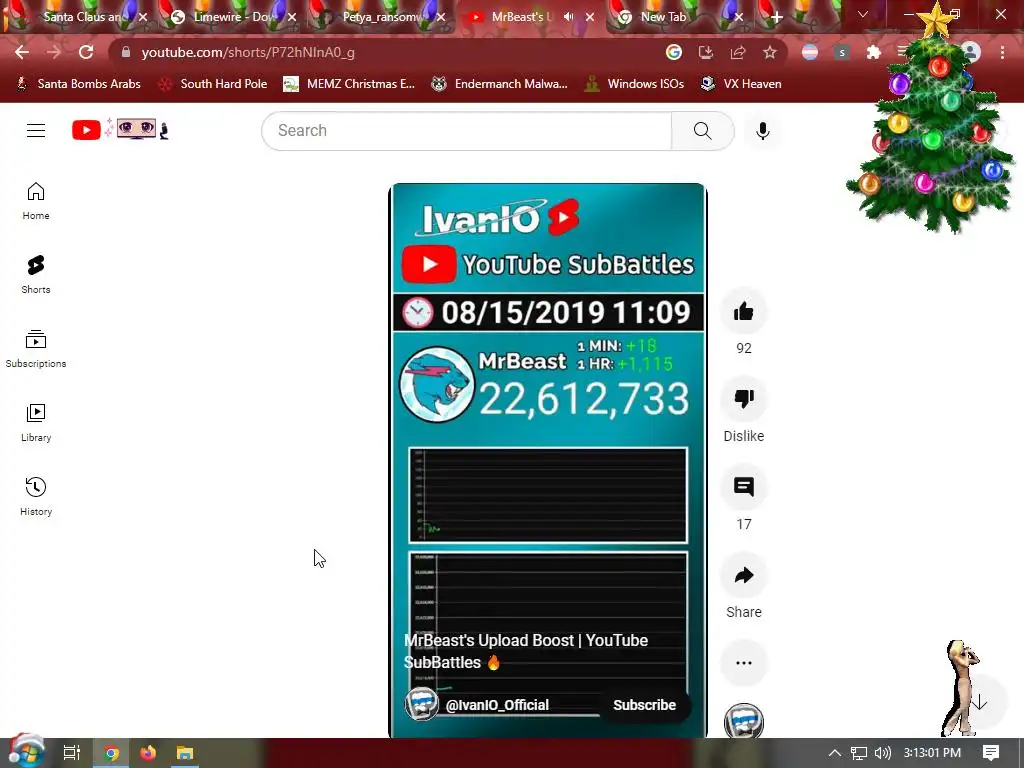Open Endermanch Malware bookmark
The image size is (1024, 768).
pos(500,84)
